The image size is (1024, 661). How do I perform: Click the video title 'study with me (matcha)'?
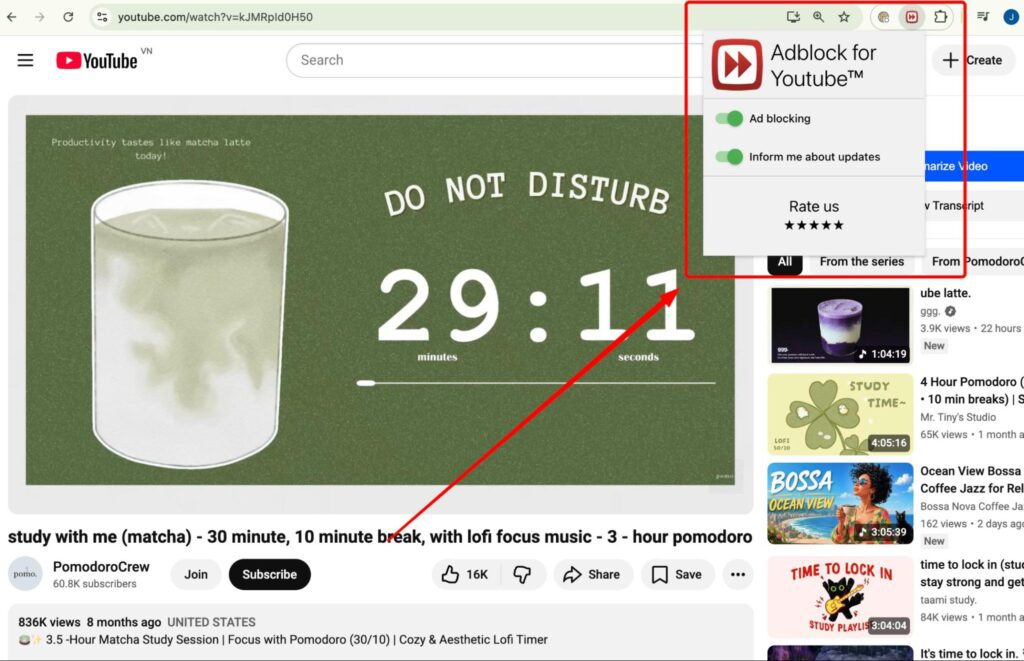tap(380, 537)
